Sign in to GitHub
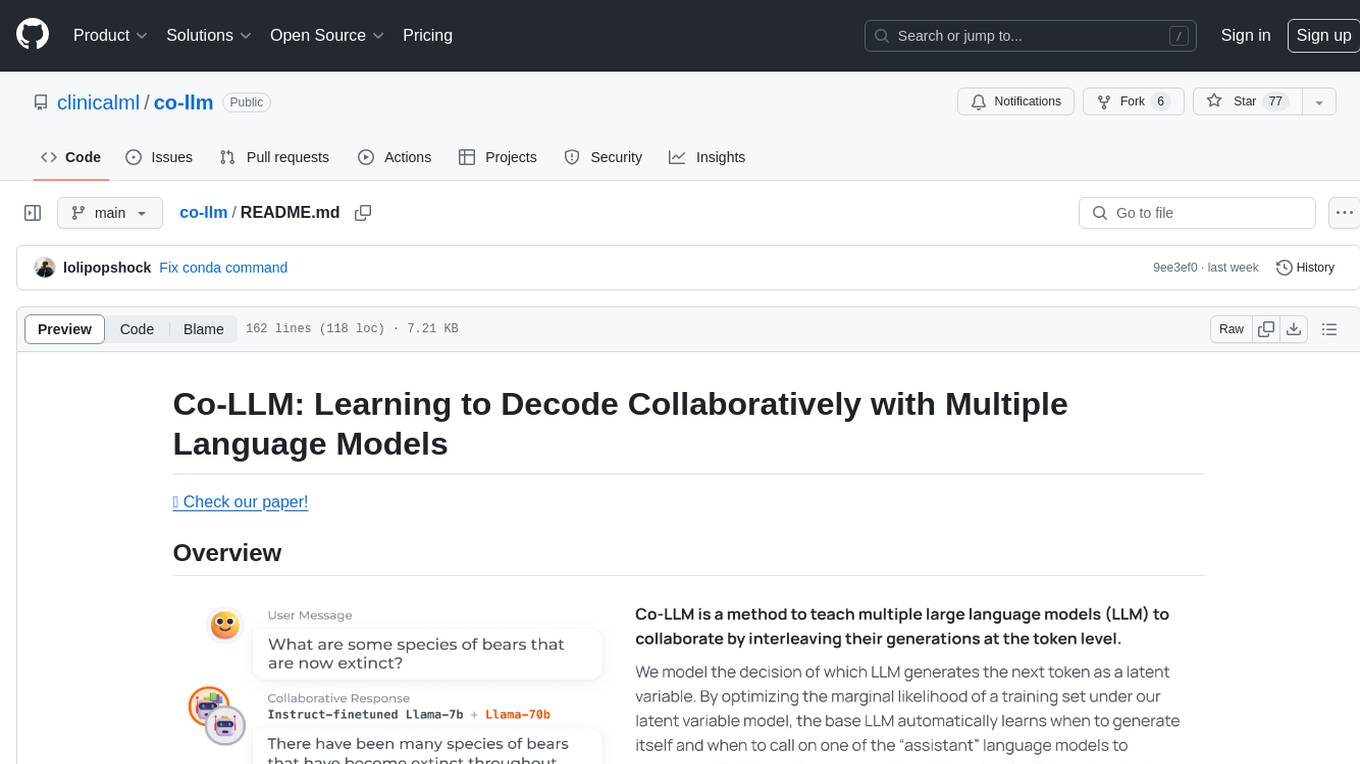Image resolution: width=1360 pixels, height=764 pixels. (x=1245, y=35)
